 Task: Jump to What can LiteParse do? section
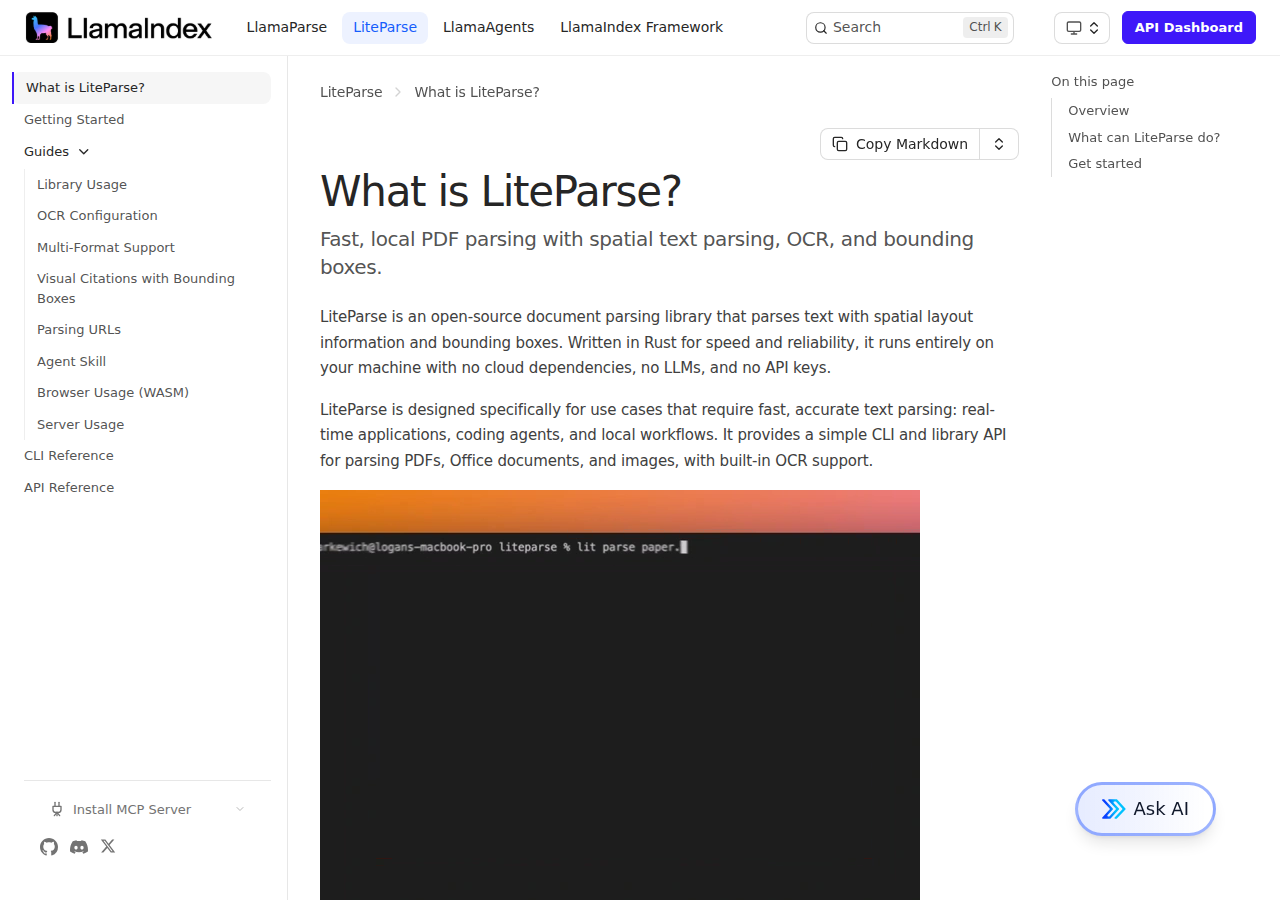[1144, 138]
